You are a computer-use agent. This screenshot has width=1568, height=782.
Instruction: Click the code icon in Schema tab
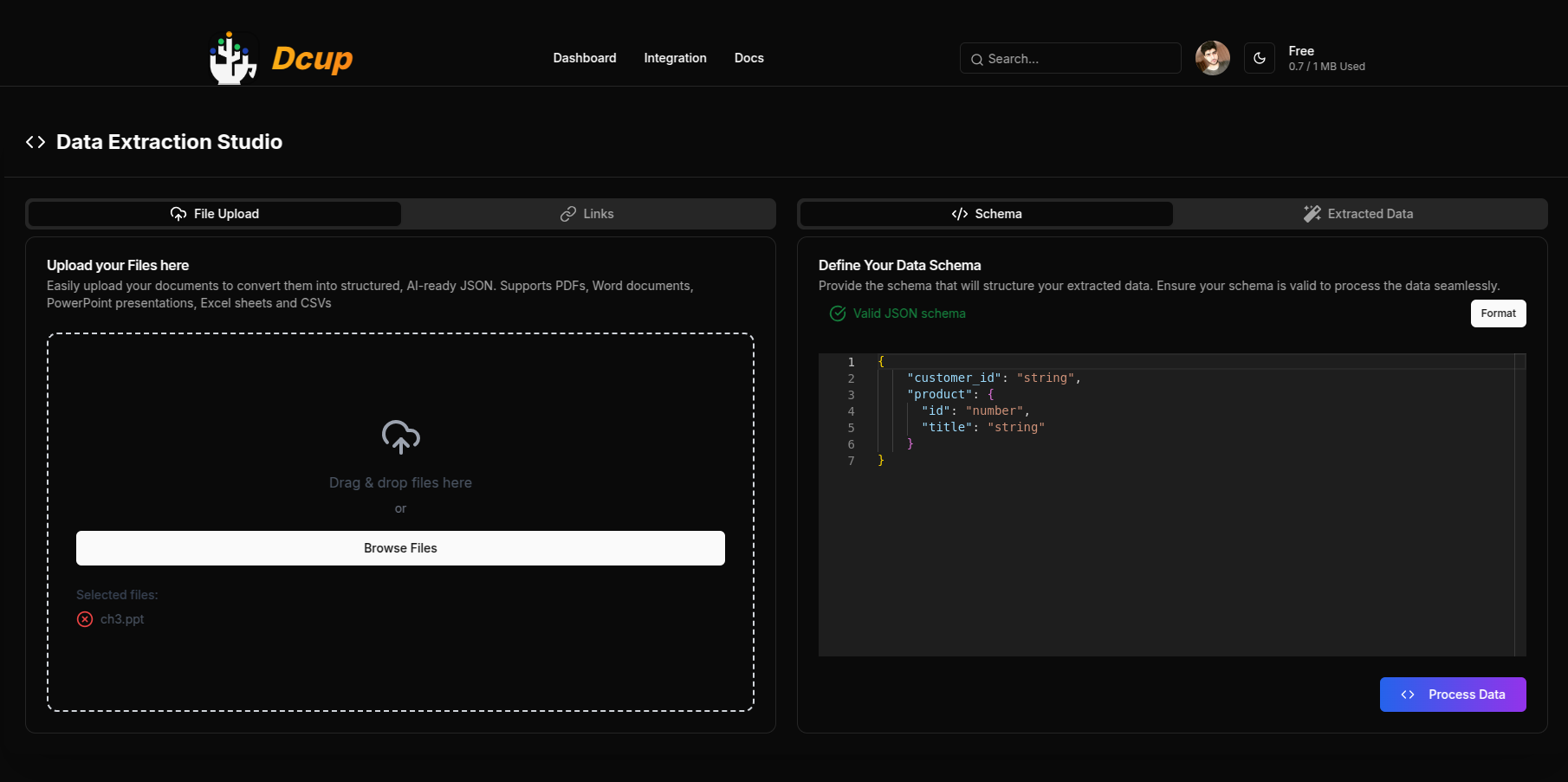(x=960, y=214)
